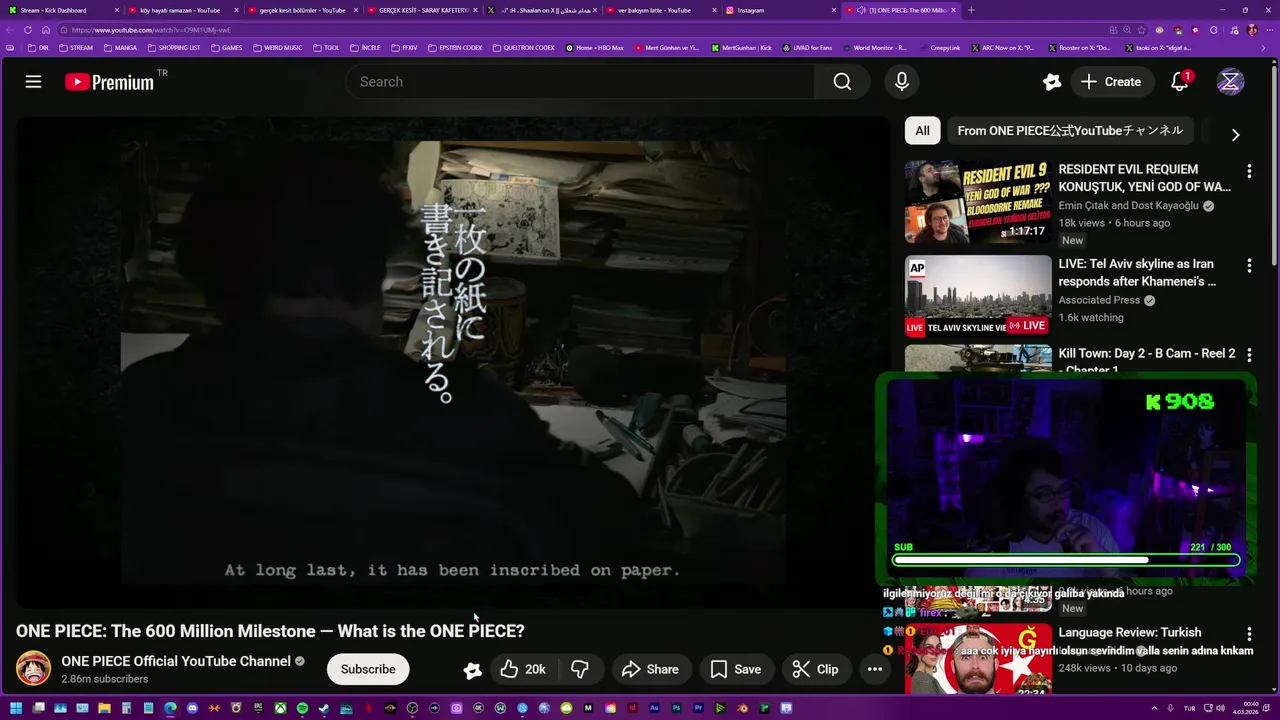Open Resident Evil Requiem video thumbnail
1280x720 pixels.
click(978, 202)
